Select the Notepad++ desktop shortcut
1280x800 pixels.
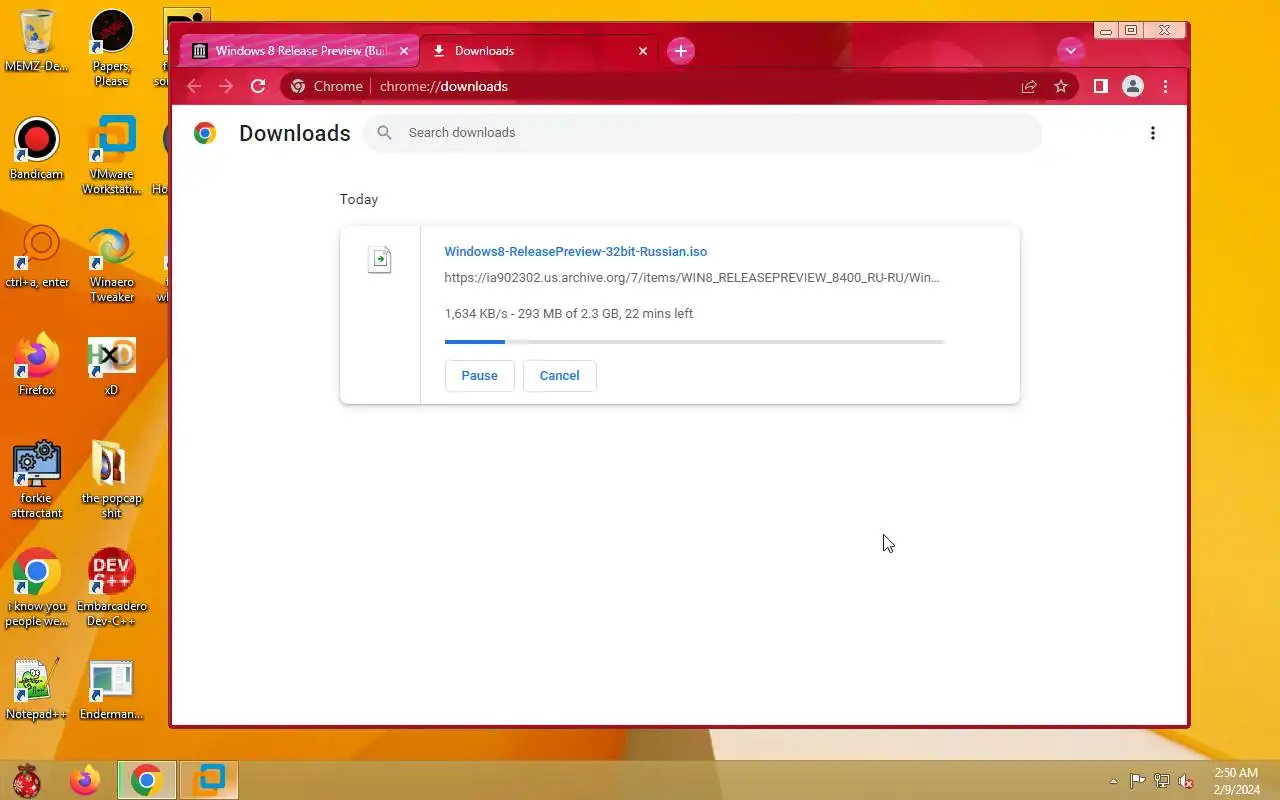tap(36, 690)
